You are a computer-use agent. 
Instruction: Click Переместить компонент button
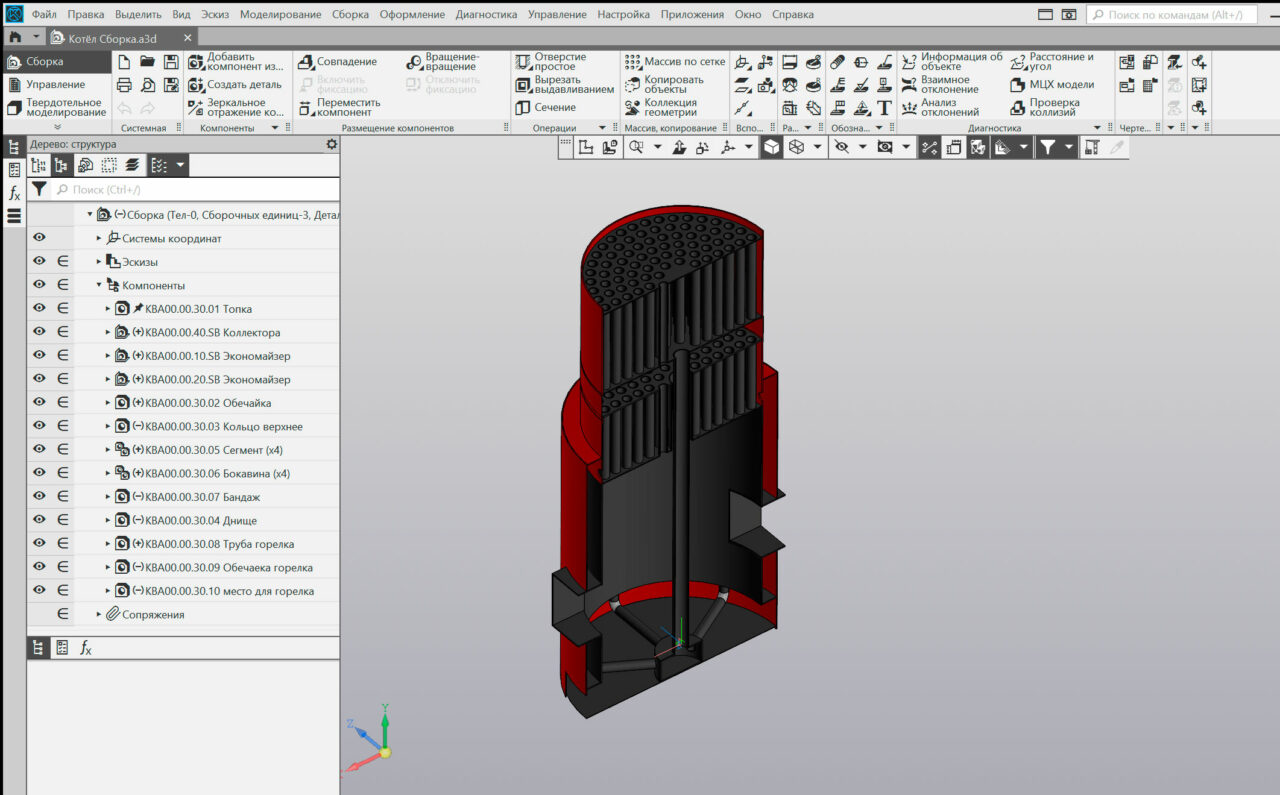click(340, 108)
